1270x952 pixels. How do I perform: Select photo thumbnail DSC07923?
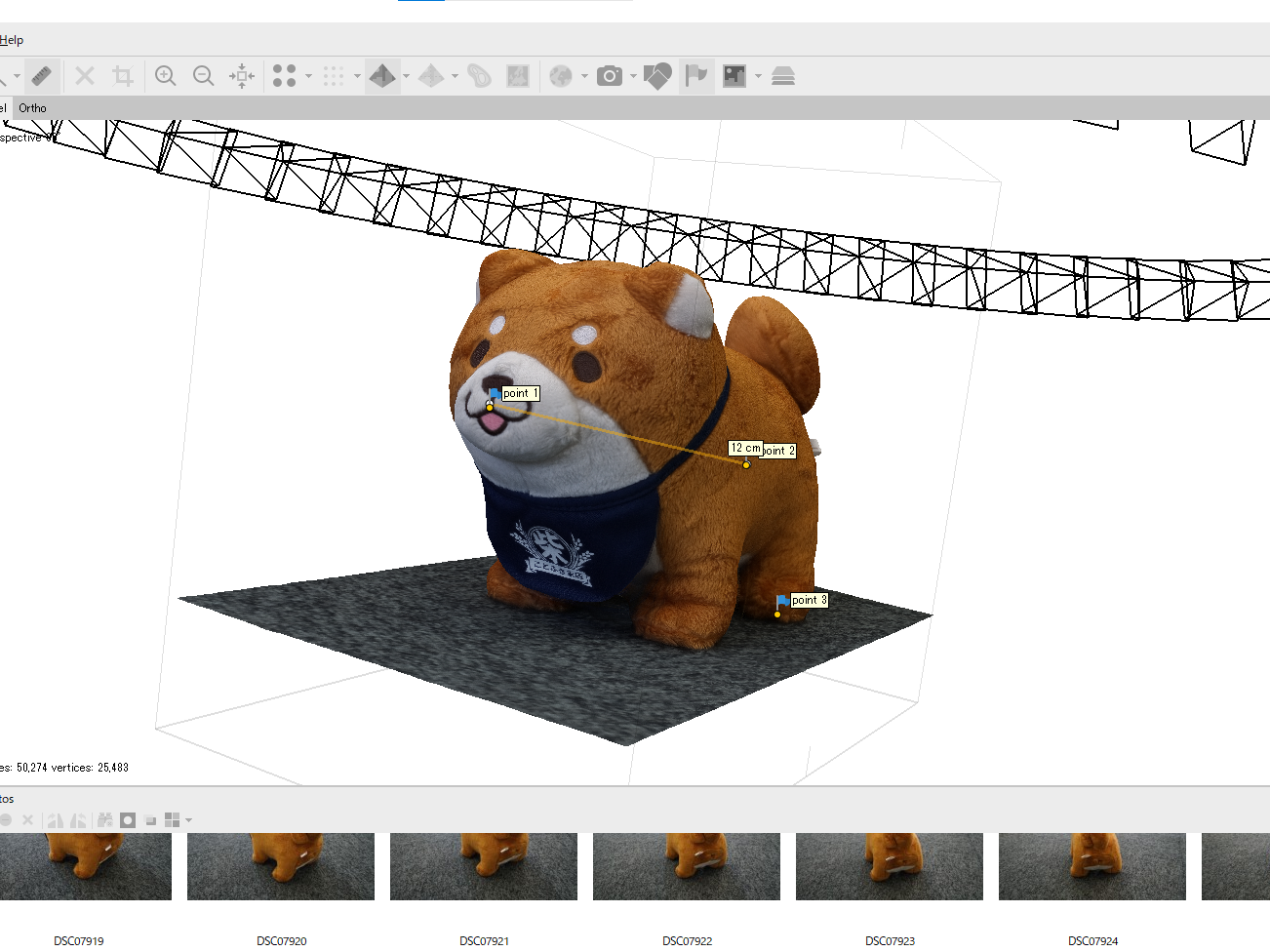(x=890, y=866)
